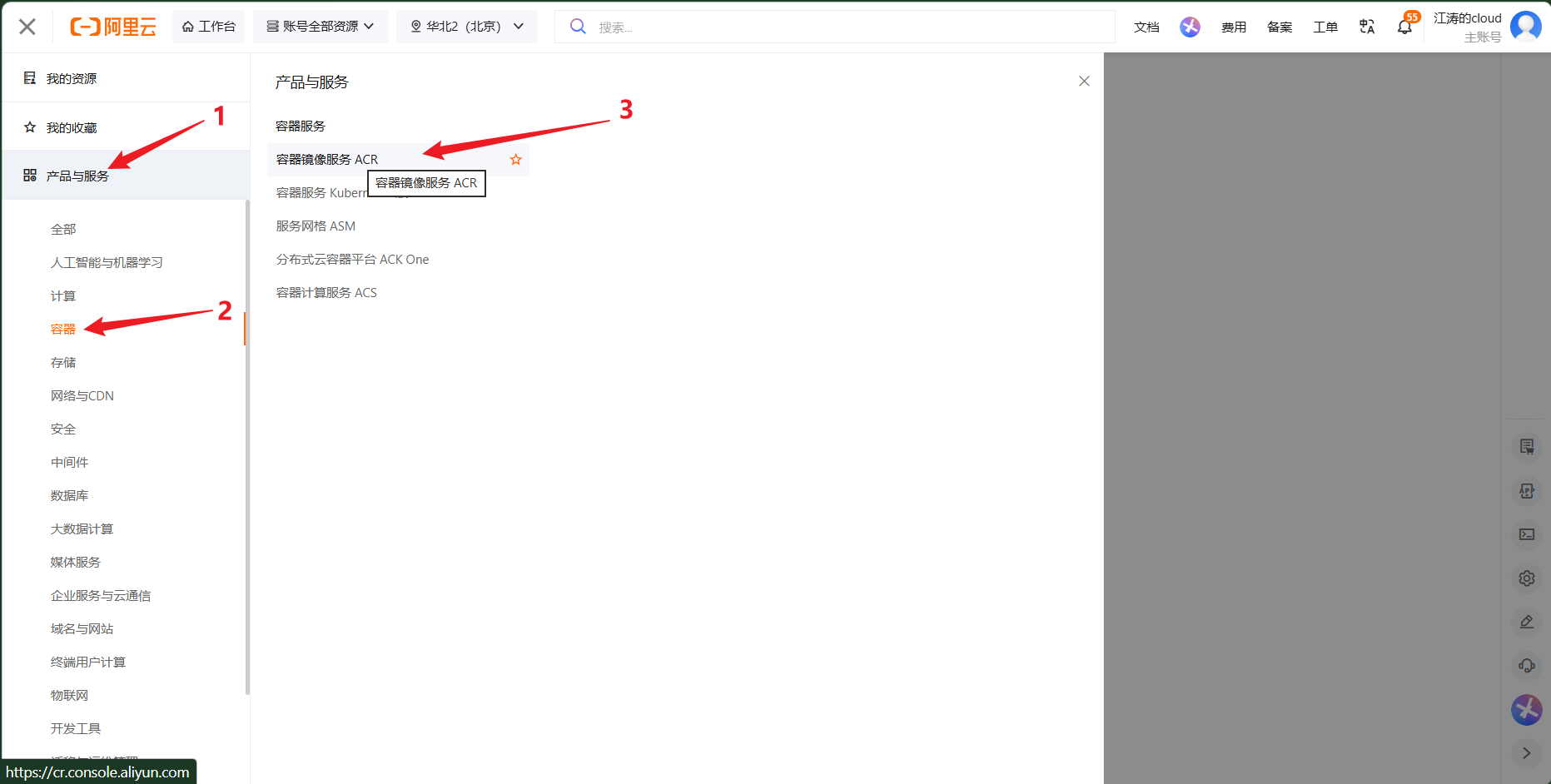Toggle favorite star for 容器镜像服务 ACR
This screenshot has width=1551, height=784.
(x=516, y=159)
